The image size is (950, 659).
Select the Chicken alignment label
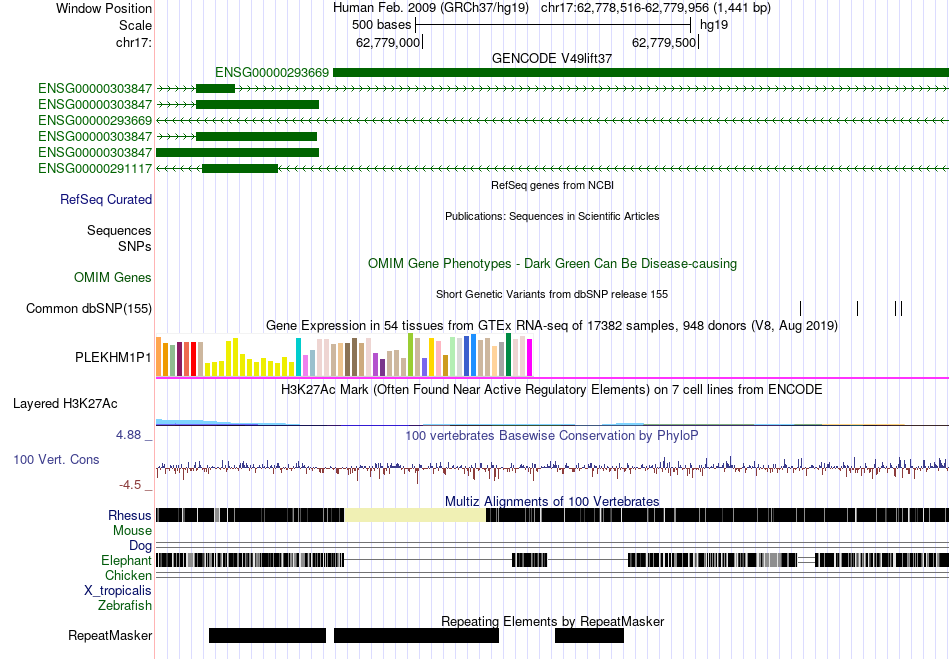(x=128, y=575)
